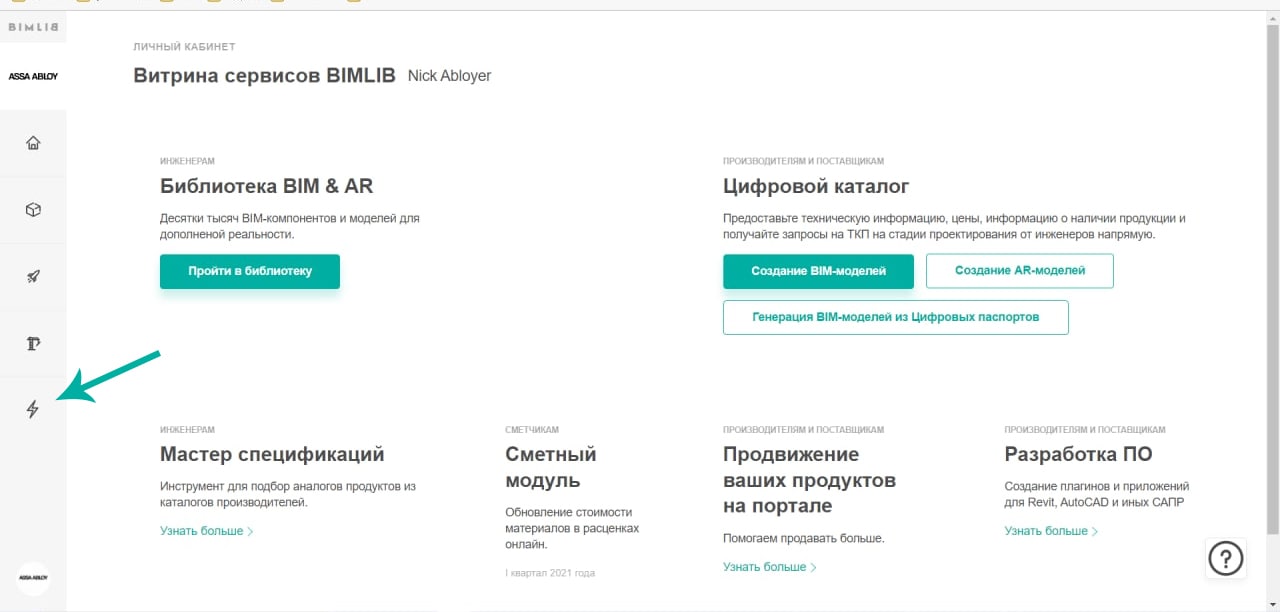Click the Создание AR-моделей button

pos(1020,271)
